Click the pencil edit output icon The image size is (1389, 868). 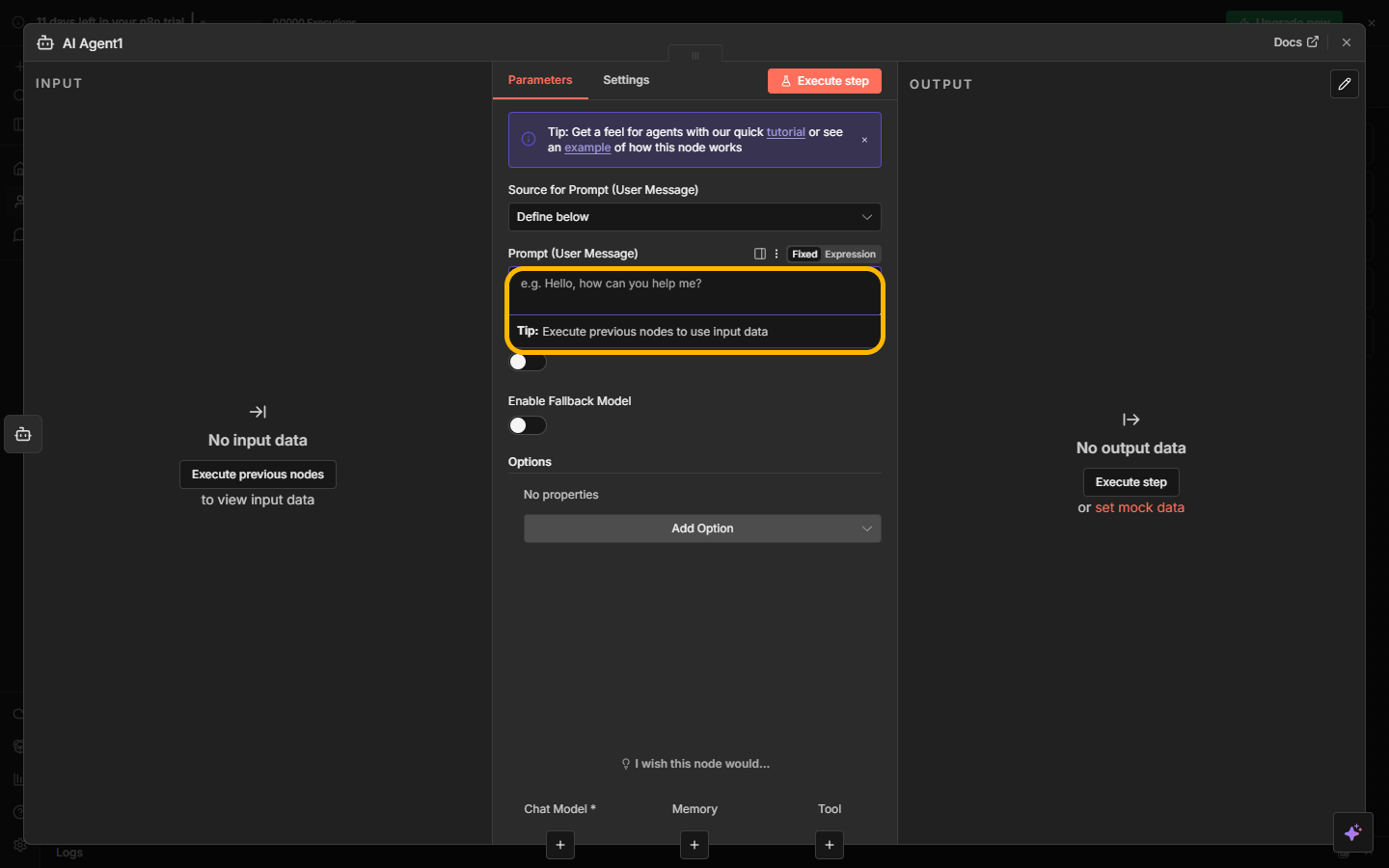click(x=1344, y=84)
